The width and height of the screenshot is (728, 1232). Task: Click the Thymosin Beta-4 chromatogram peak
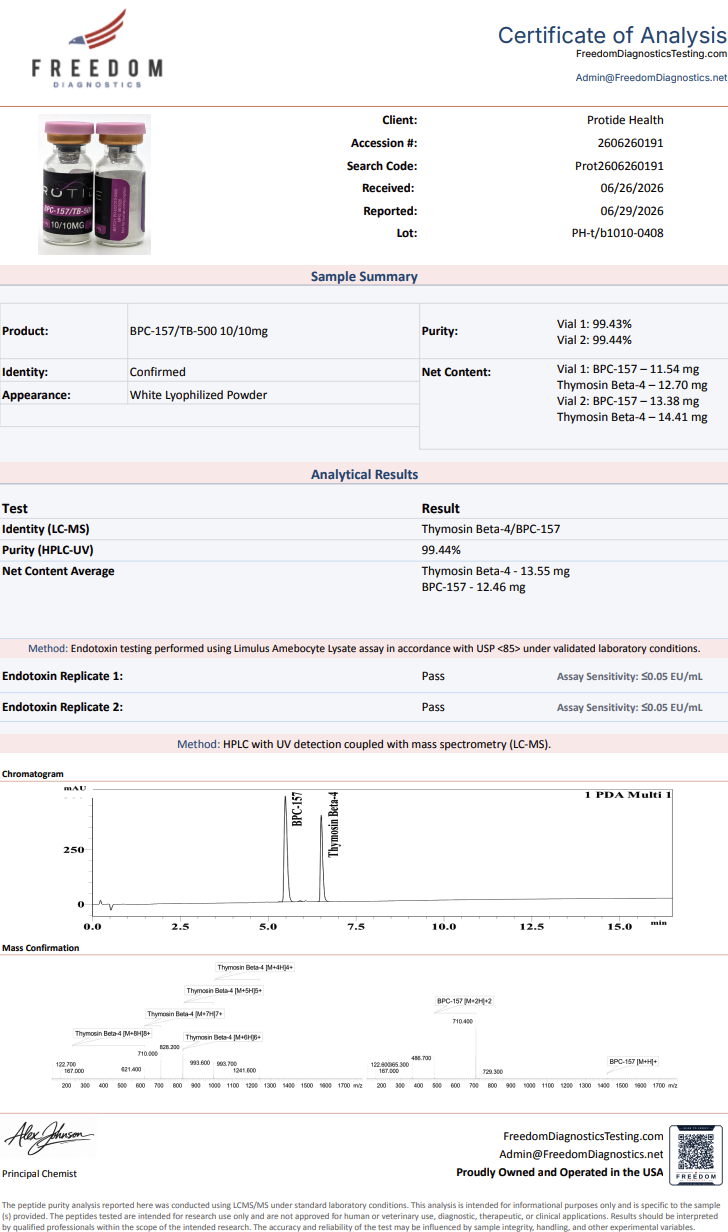(x=322, y=858)
